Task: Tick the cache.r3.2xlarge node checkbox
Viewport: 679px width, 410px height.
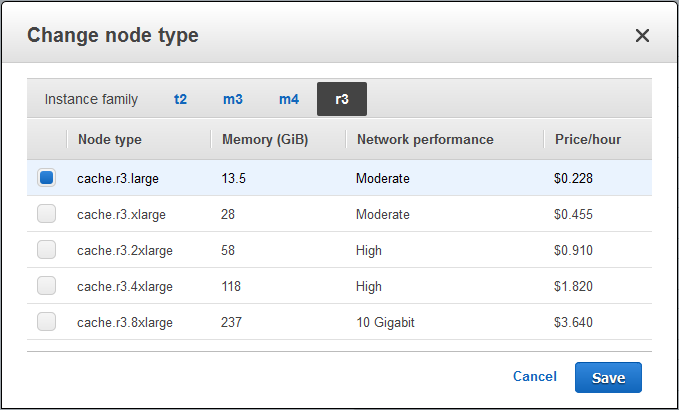Action: pos(46,250)
